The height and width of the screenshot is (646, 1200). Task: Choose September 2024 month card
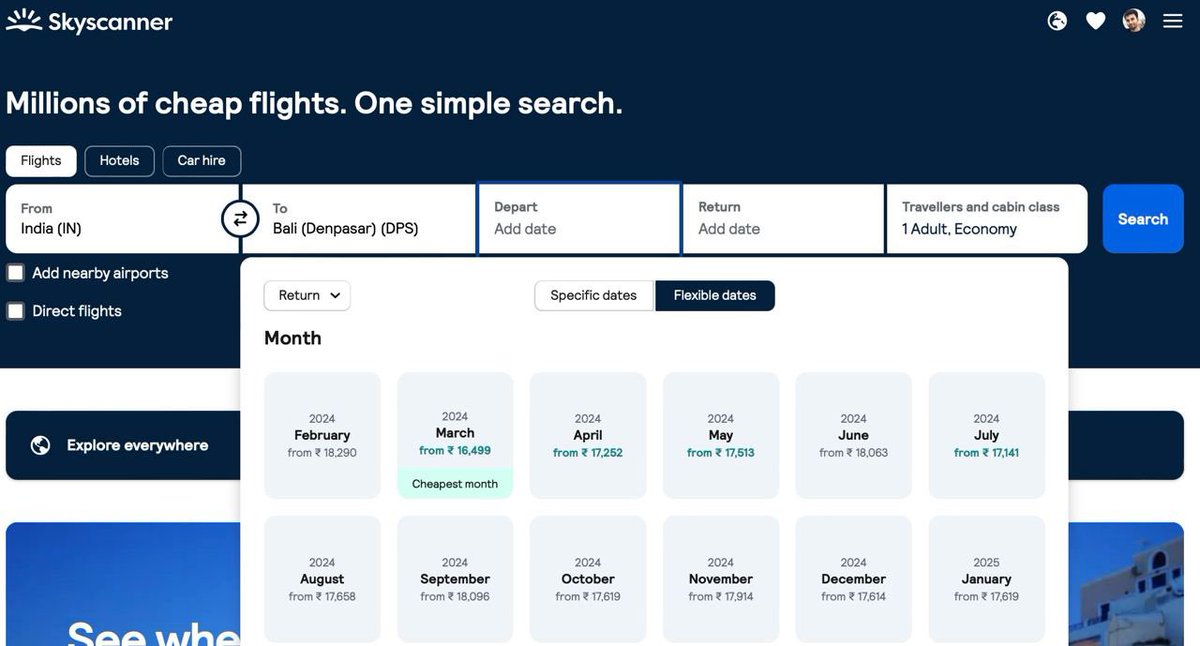point(455,579)
